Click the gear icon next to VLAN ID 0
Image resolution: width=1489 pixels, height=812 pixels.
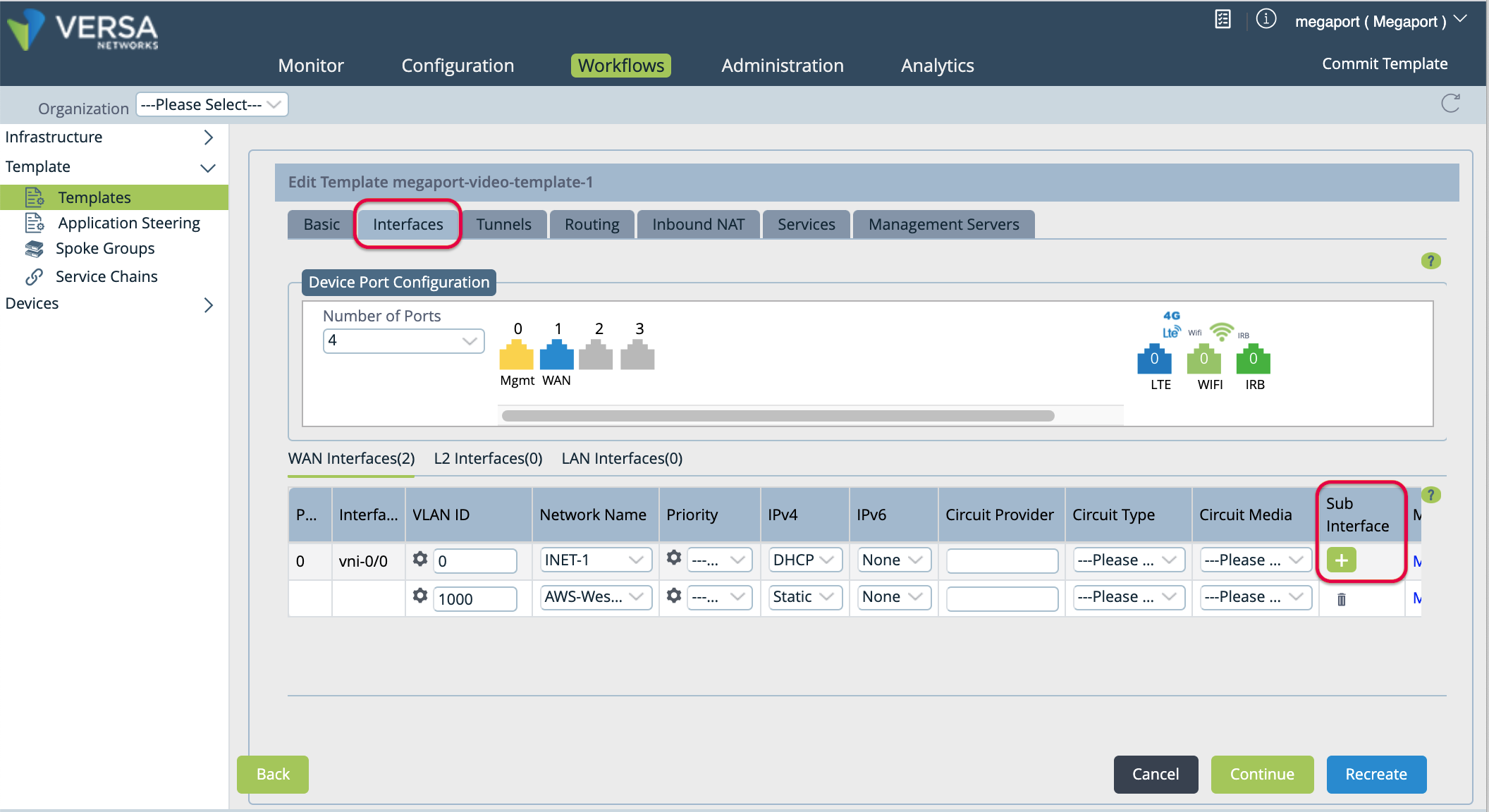point(420,559)
